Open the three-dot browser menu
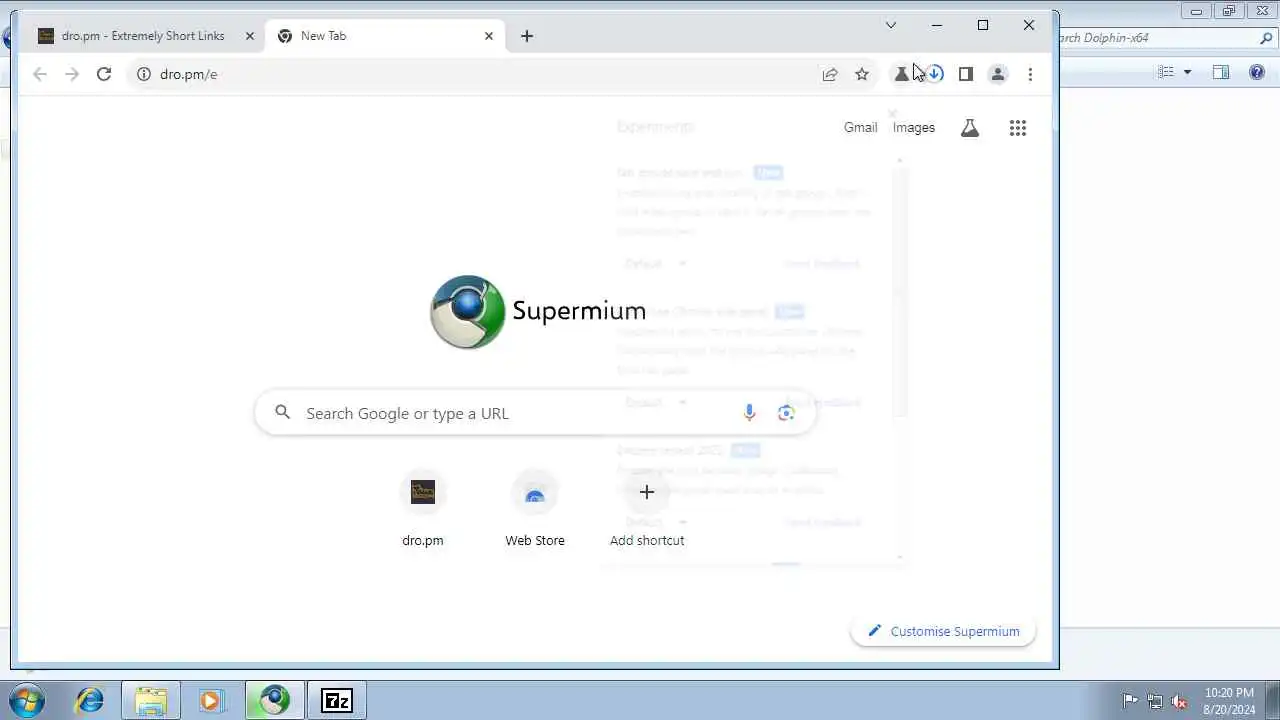This screenshot has height=720, width=1280. [1030, 74]
